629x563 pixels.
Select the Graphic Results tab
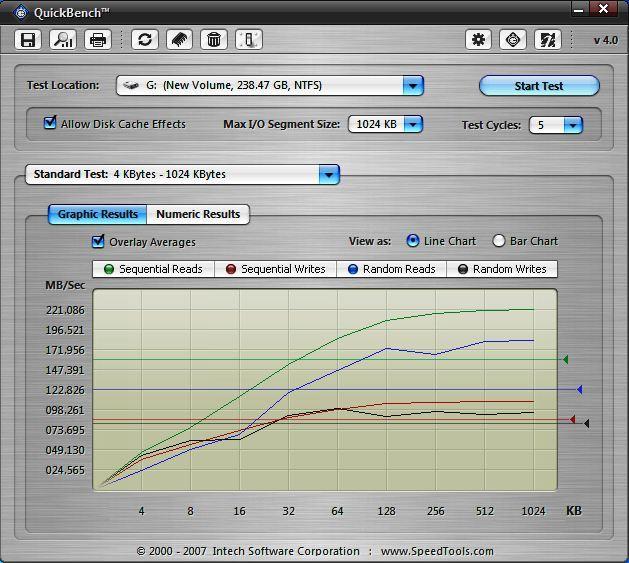click(97, 214)
